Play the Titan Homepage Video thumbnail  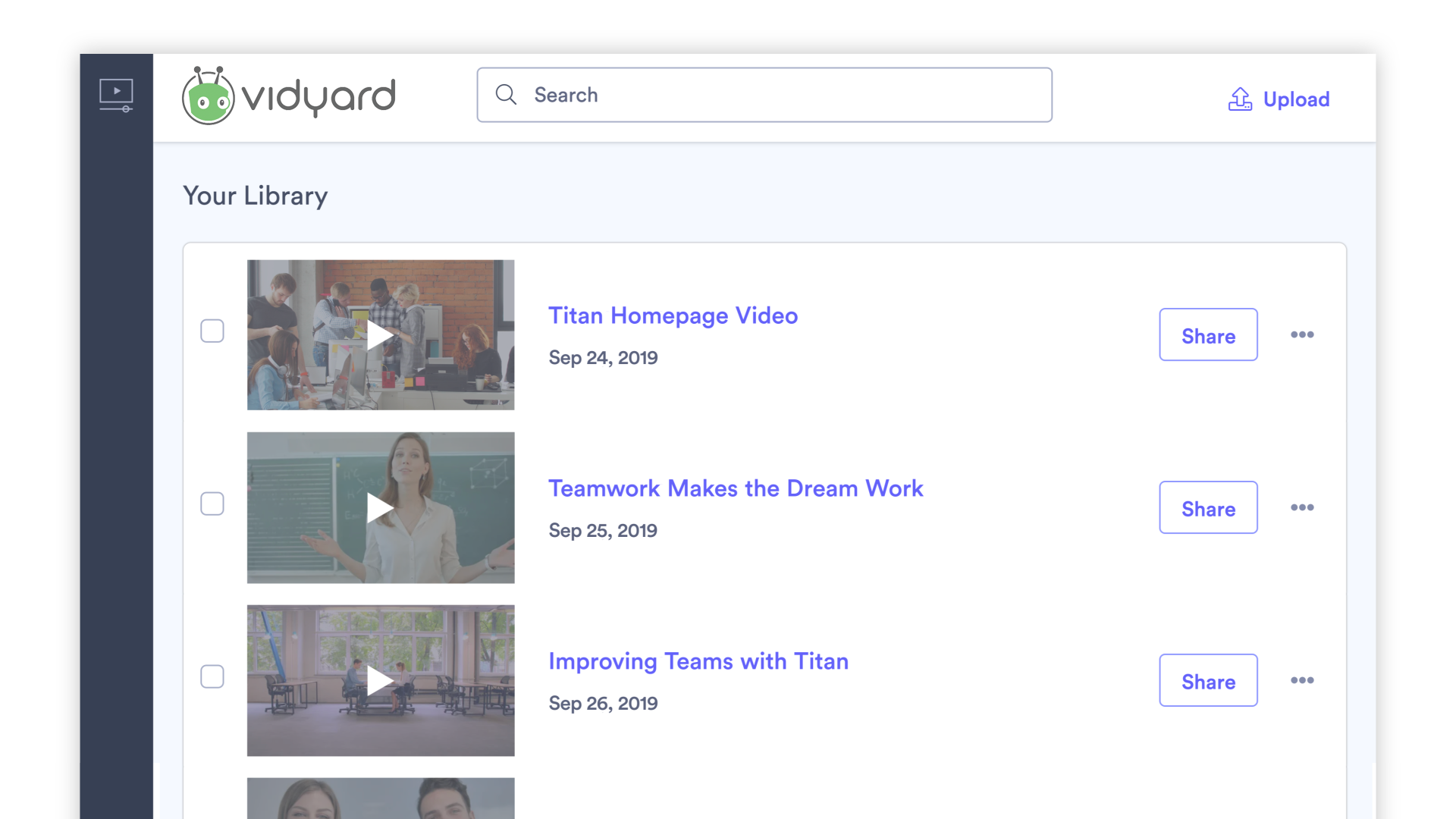coord(381,335)
